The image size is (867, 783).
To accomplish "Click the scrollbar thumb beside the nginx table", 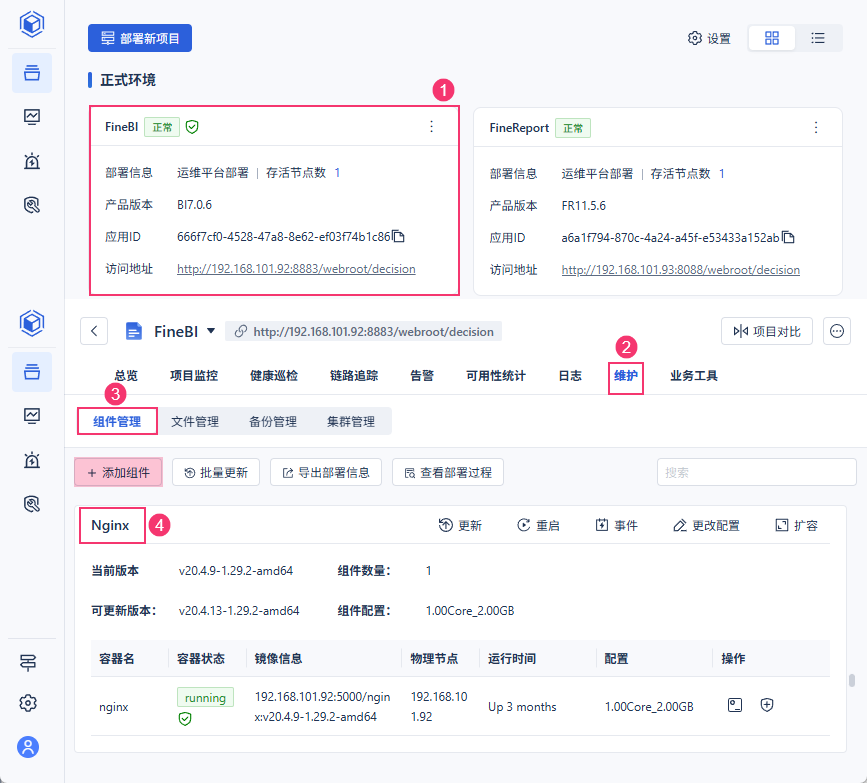I will [x=852, y=680].
